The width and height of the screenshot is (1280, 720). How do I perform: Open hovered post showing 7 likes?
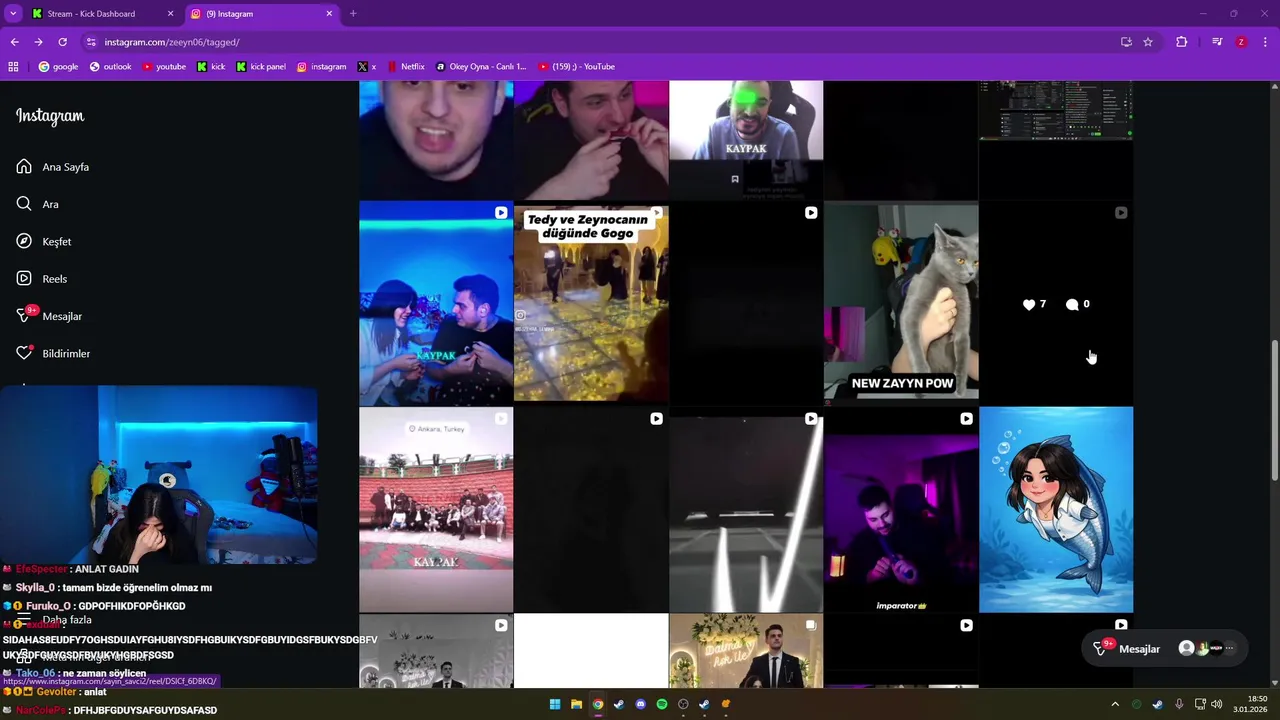coord(1056,303)
